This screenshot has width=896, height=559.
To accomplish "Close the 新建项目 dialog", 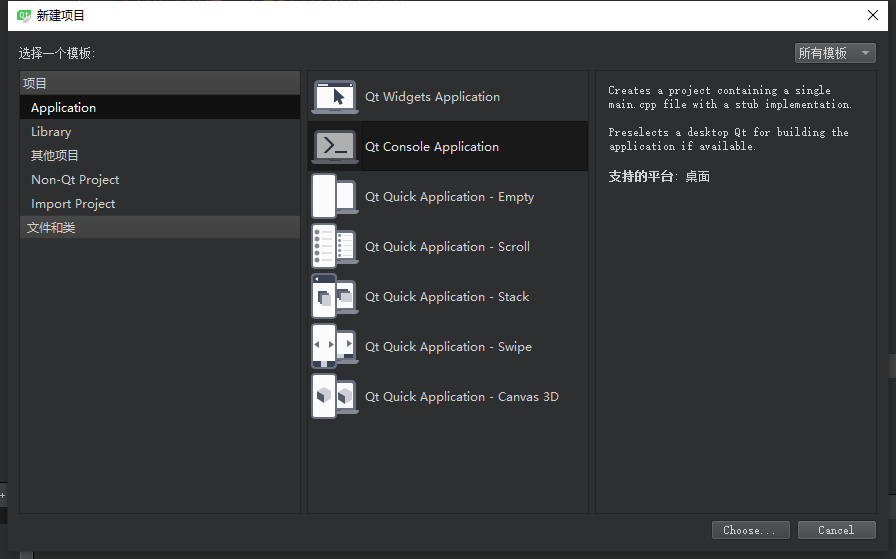I will coord(873,15).
